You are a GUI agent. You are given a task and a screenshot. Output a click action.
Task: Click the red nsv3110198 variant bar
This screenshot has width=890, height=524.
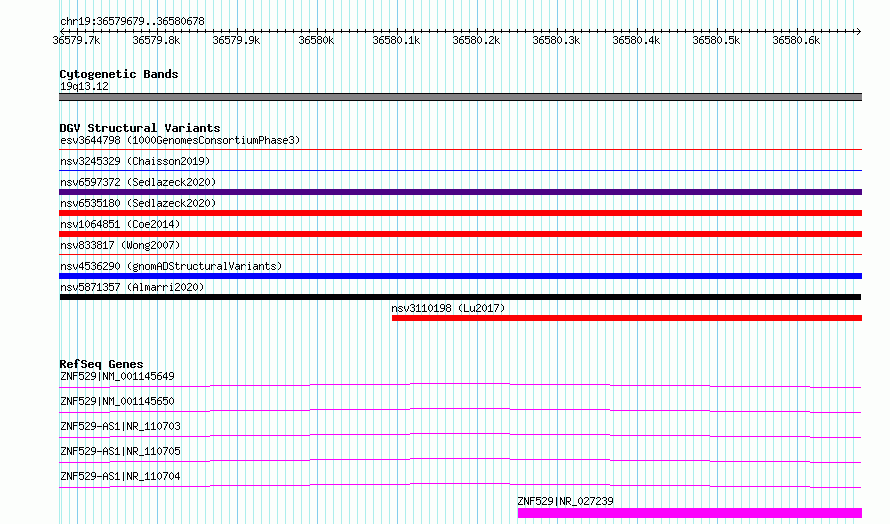point(627,318)
